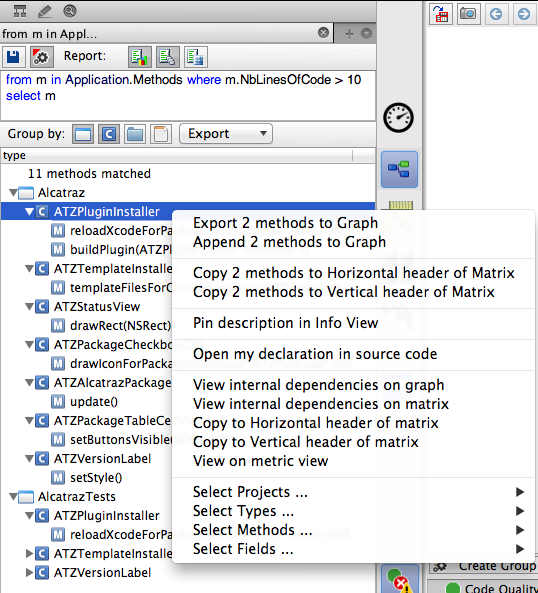Viewport: 538px width, 593px height.
Task: Click the status icon with red error badge
Action: pyautogui.click(x=400, y=580)
